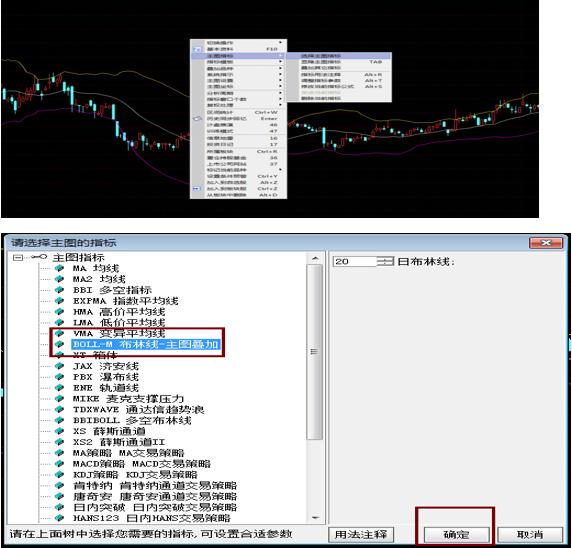Click the icon beside KDJ策略 item
Screen dimensions: 572x548
59,474
